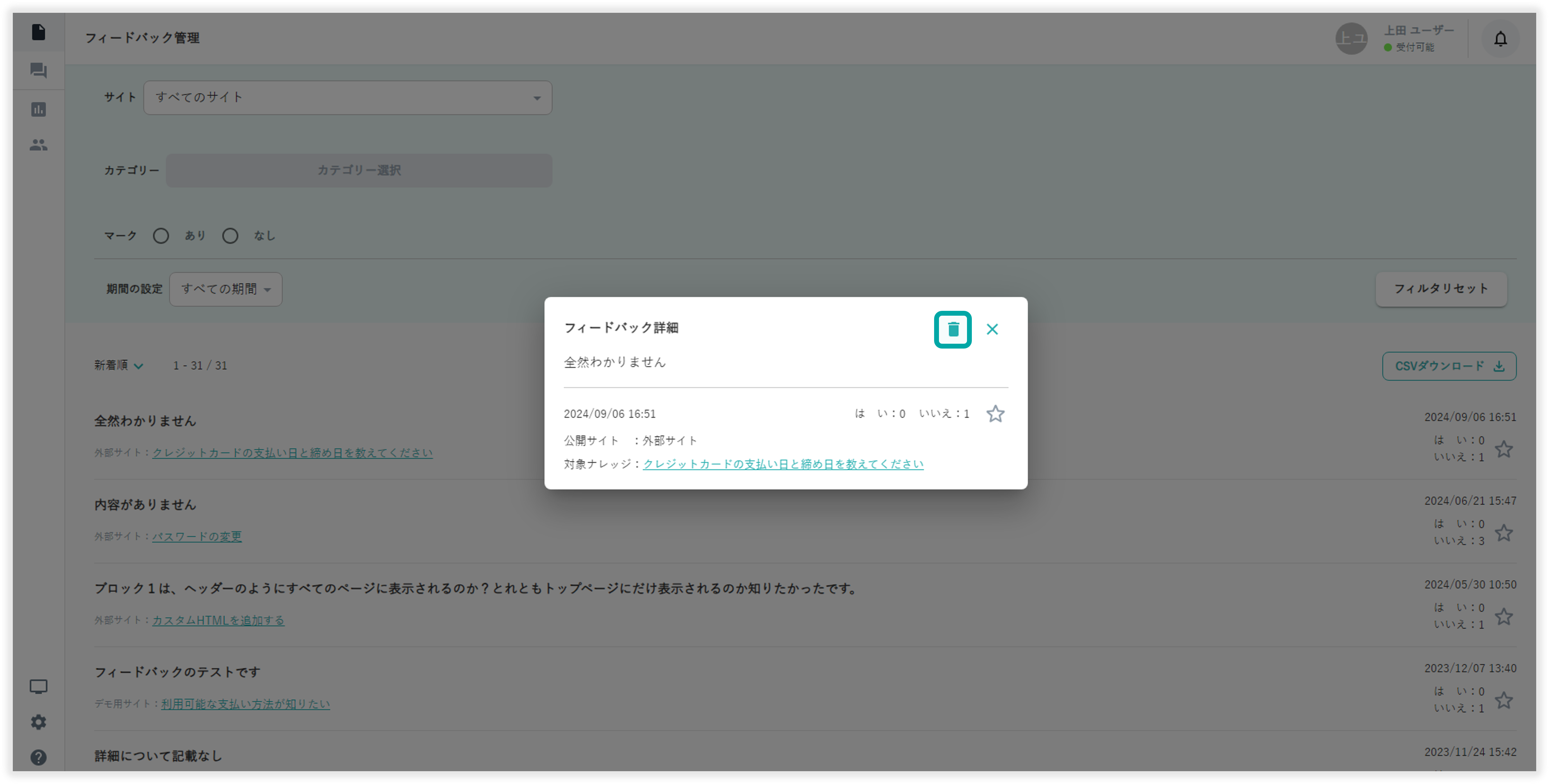Image resolution: width=1549 pixels, height=784 pixels.
Task: Star the 全然わかりません feedback row
Action: click(x=1504, y=449)
